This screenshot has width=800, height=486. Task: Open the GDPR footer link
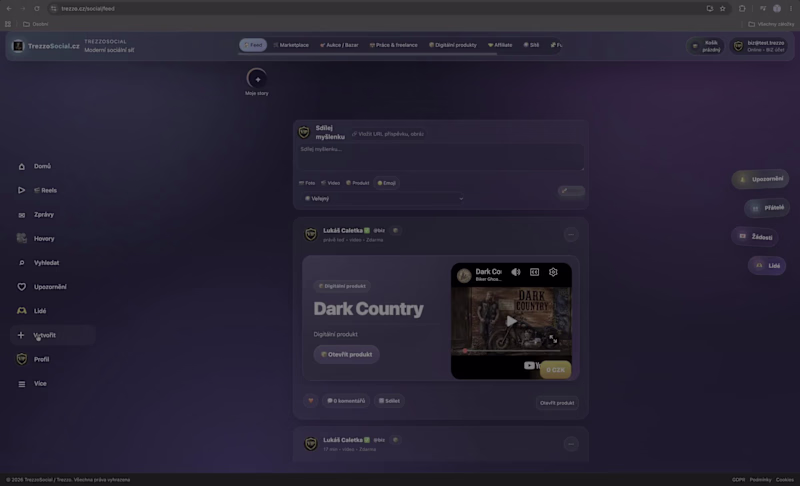coord(738,480)
